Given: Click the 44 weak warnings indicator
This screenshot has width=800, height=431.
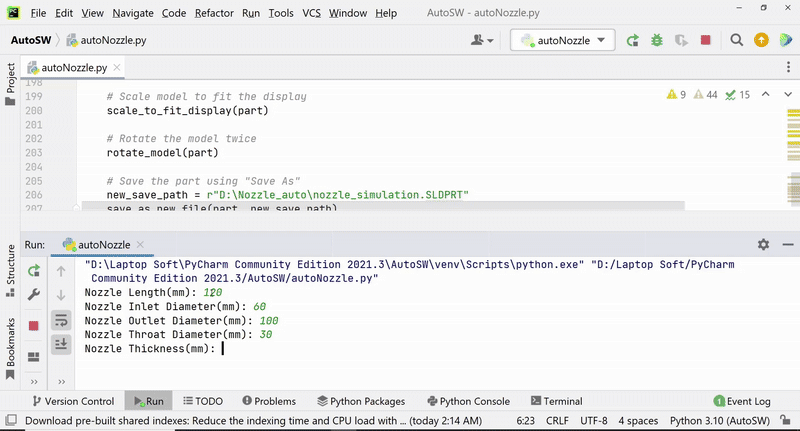Looking at the screenshot, I should coord(706,94).
